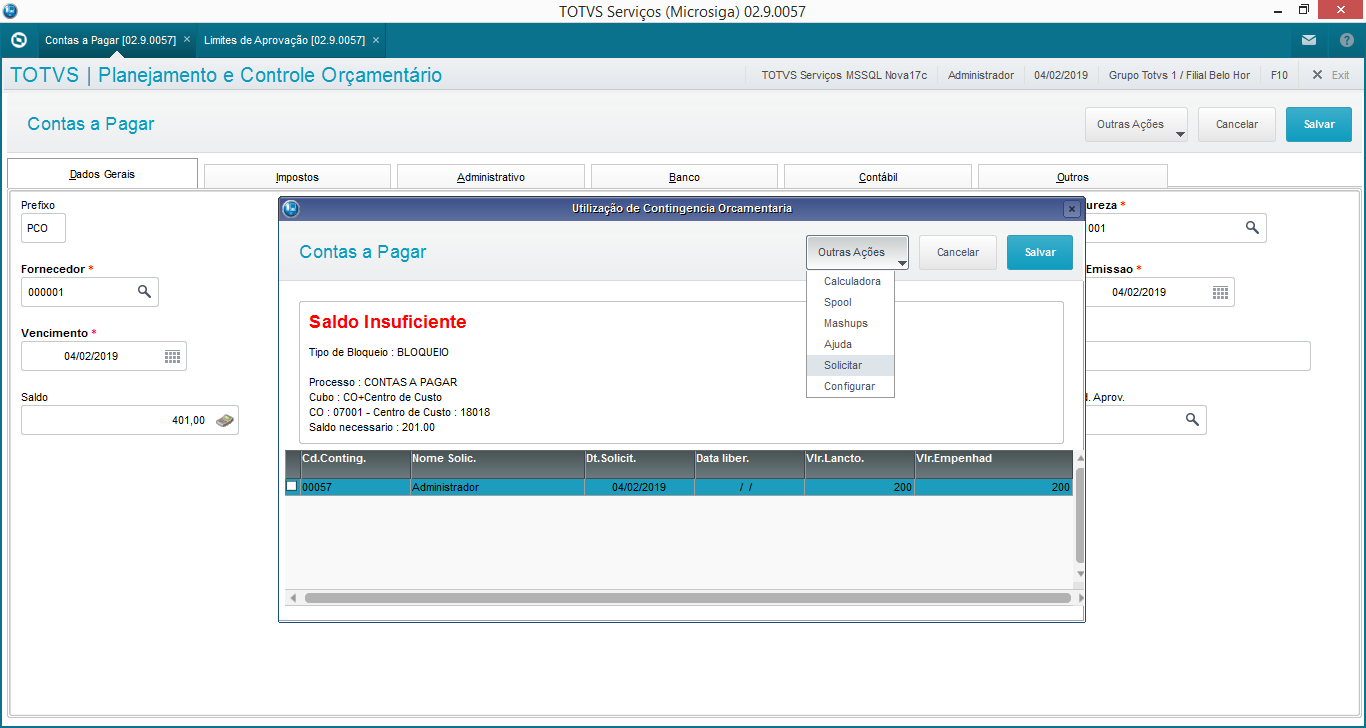The image size is (1366, 728).
Task: Open the mail envelope icon
Action: (x=1309, y=40)
